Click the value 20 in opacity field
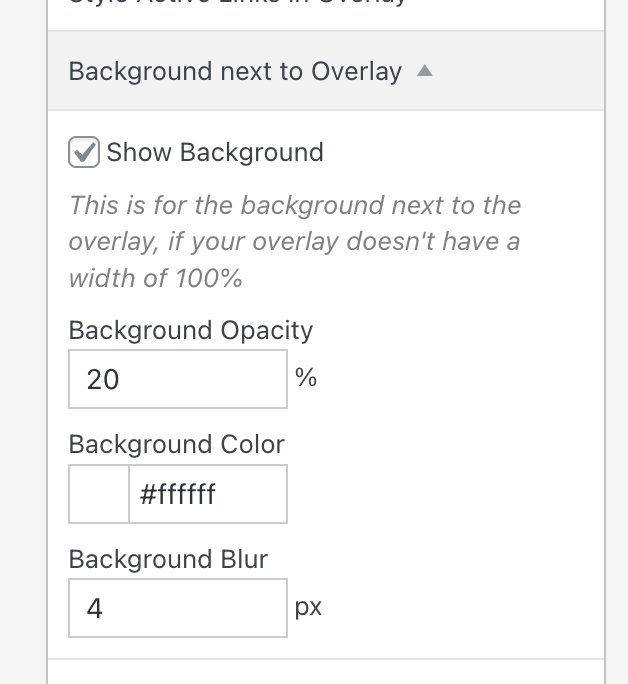This screenshot has width=628, height=684. pos(103,380)
